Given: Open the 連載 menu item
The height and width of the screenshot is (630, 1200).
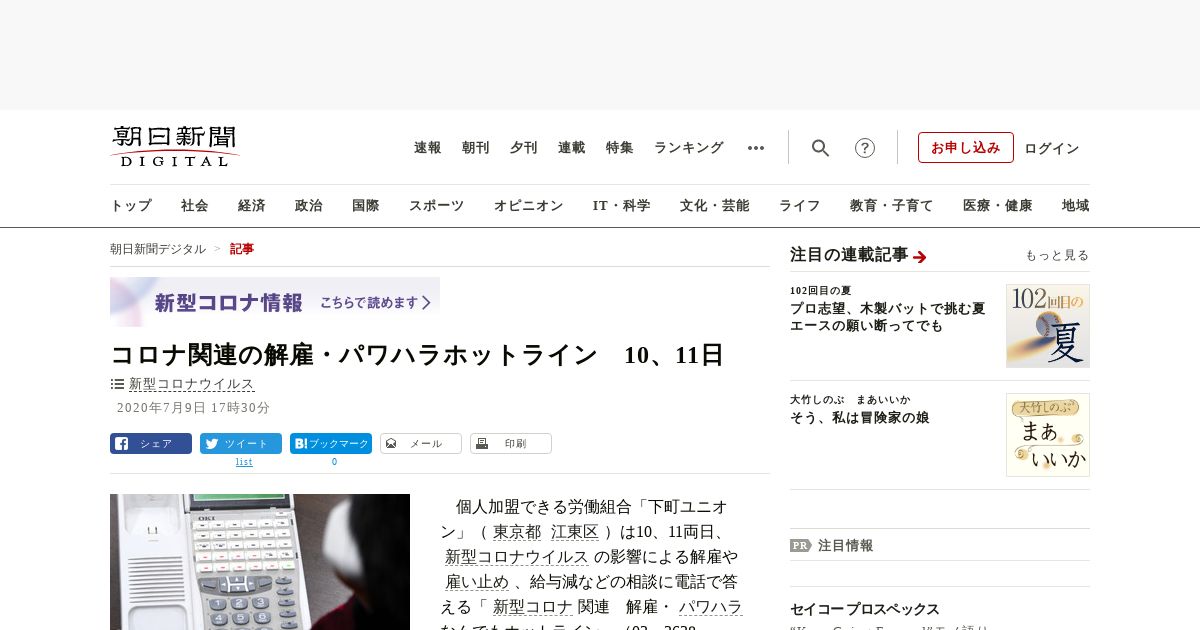Looking at the screenshot, I should [572, 148].
